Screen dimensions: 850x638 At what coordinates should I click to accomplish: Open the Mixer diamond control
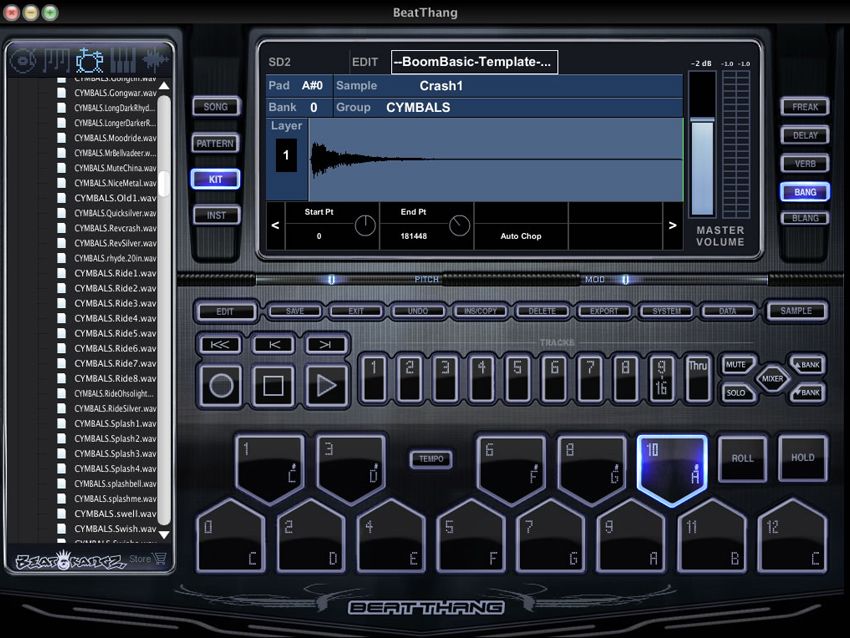(x=773, y=378)
